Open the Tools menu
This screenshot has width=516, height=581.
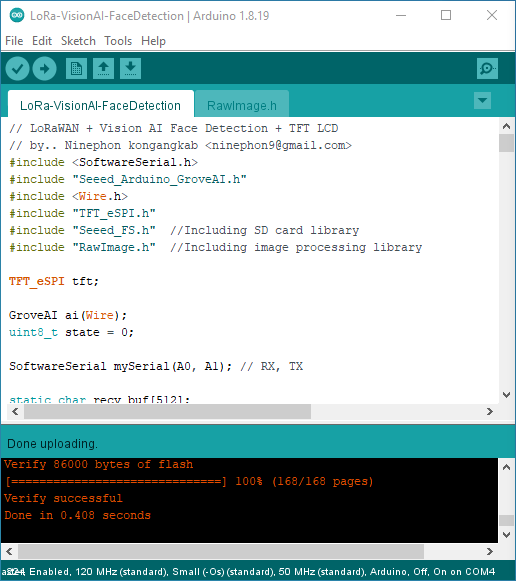(x=118, y=41)
